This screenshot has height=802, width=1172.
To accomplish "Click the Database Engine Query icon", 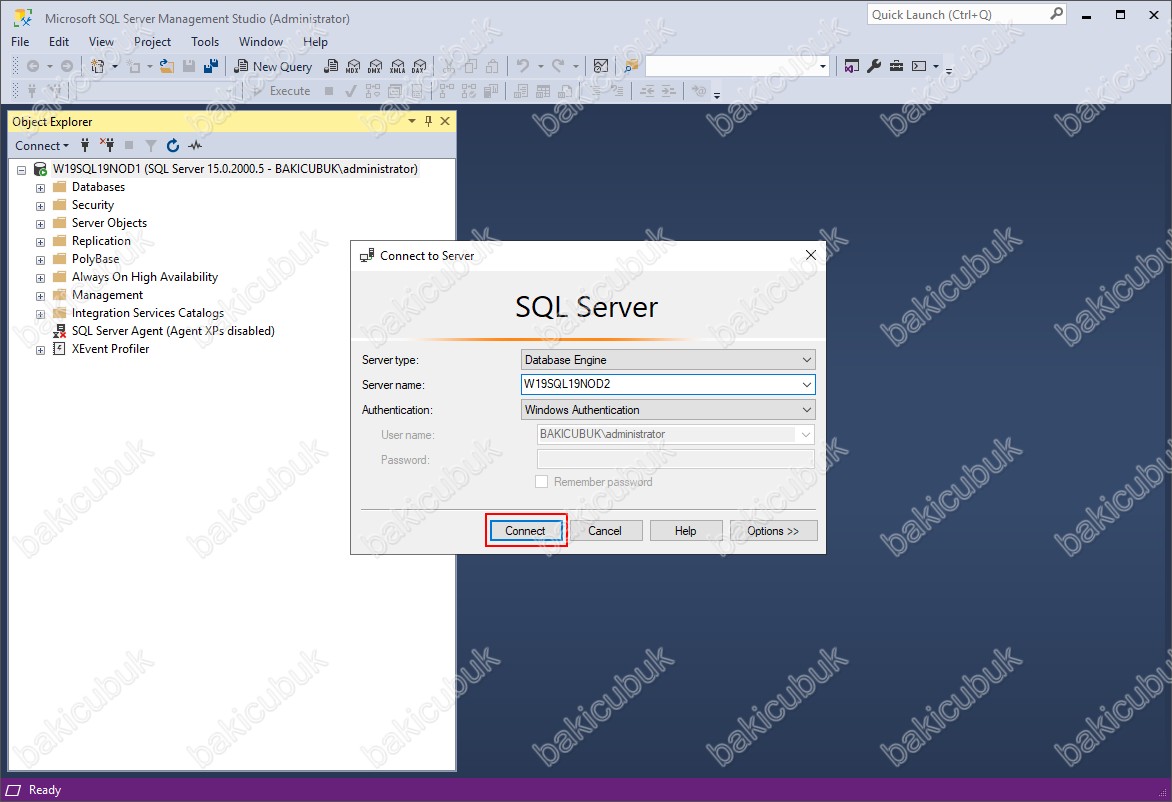I will click(x=331, y=67).
